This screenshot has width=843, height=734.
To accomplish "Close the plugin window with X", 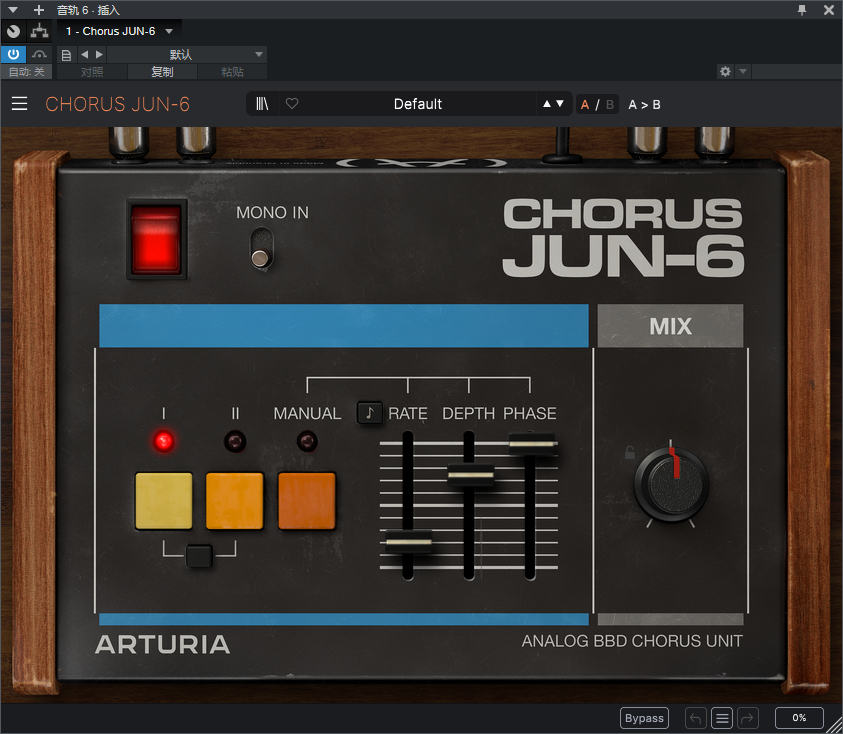I will pos(828,10).
